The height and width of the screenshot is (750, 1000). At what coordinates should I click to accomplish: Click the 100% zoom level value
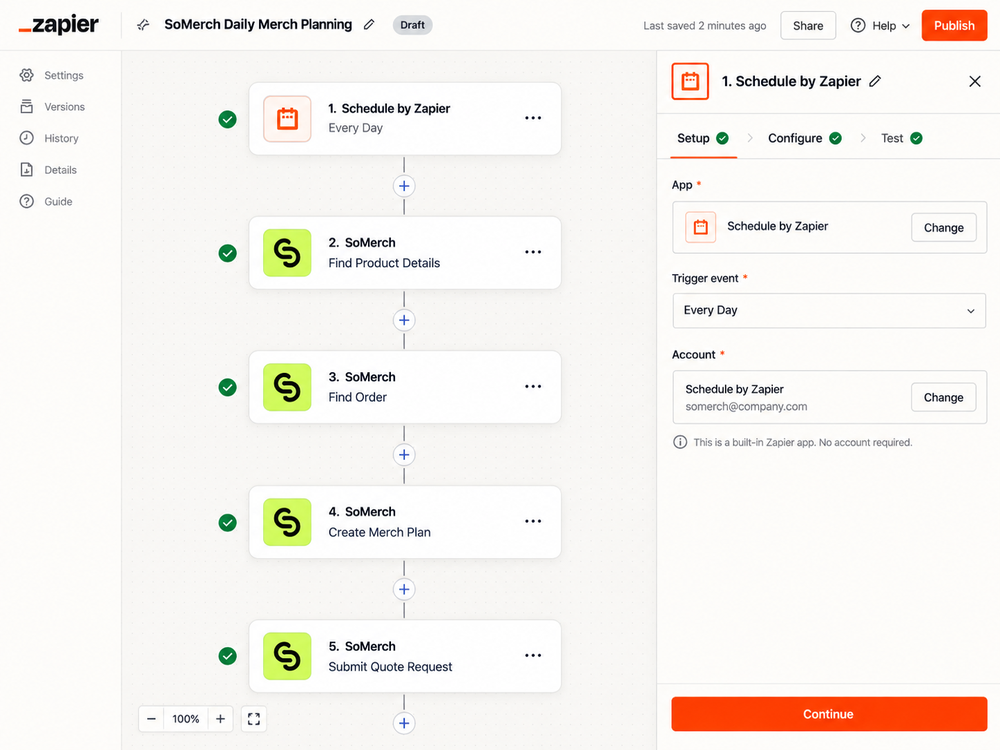[186, 719]
